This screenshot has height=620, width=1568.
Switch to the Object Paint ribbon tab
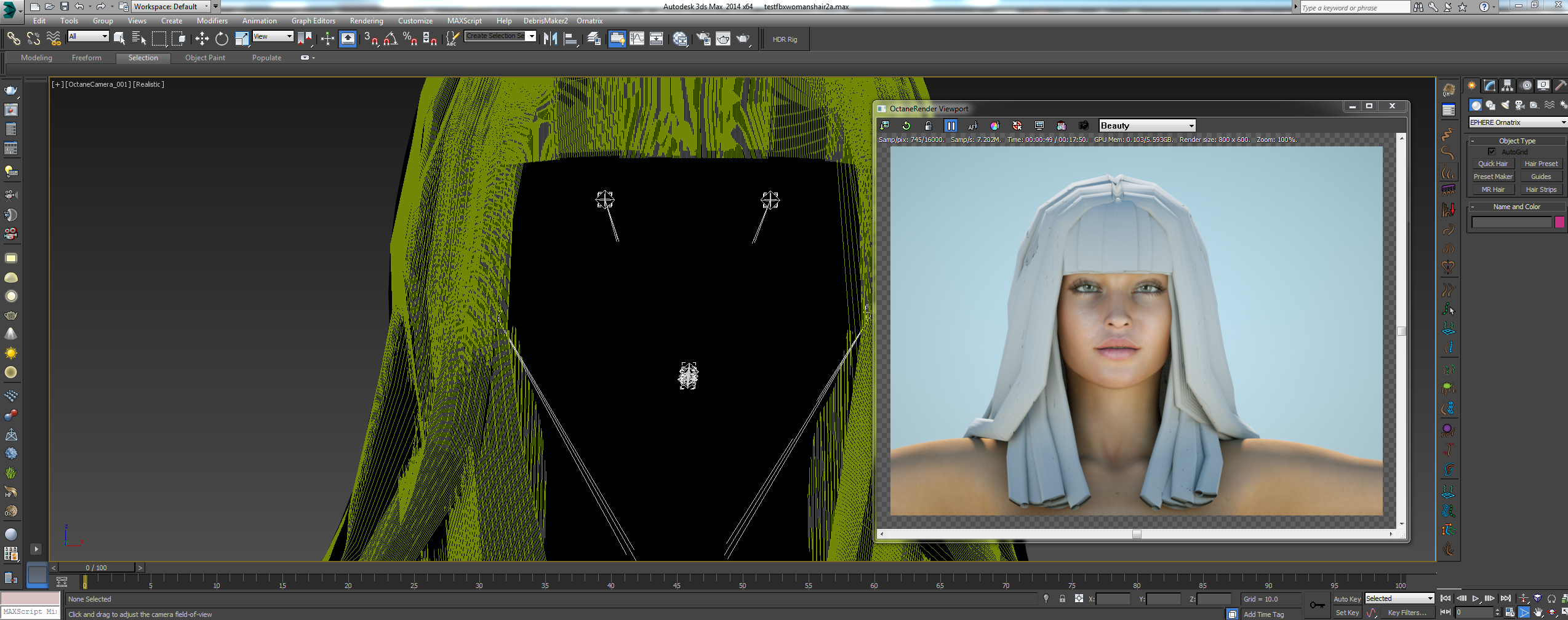(x=205, y=58)
